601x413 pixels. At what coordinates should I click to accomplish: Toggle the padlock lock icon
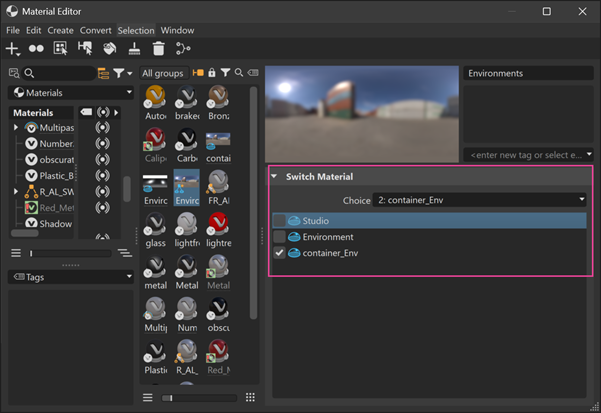212,72
